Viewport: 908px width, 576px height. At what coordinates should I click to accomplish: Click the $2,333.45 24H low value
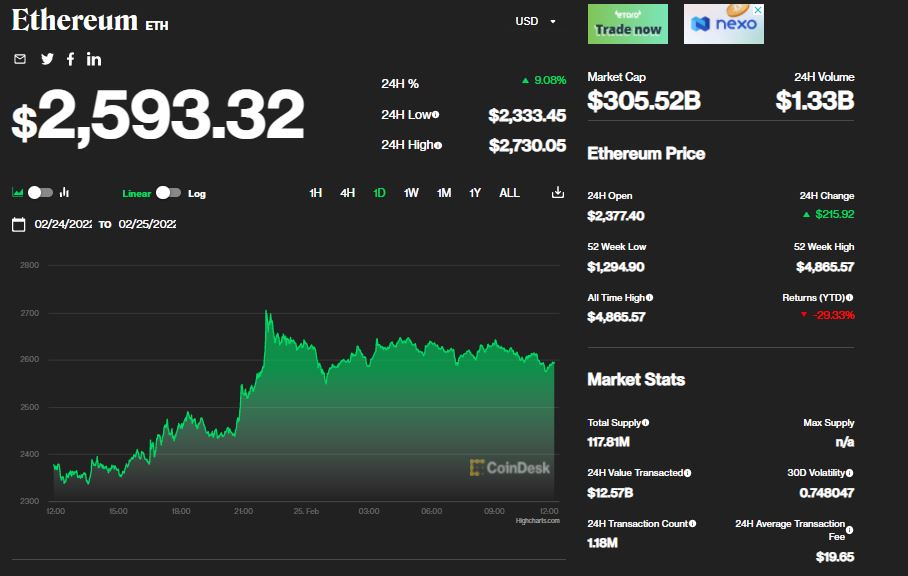(x=527, y=115)
